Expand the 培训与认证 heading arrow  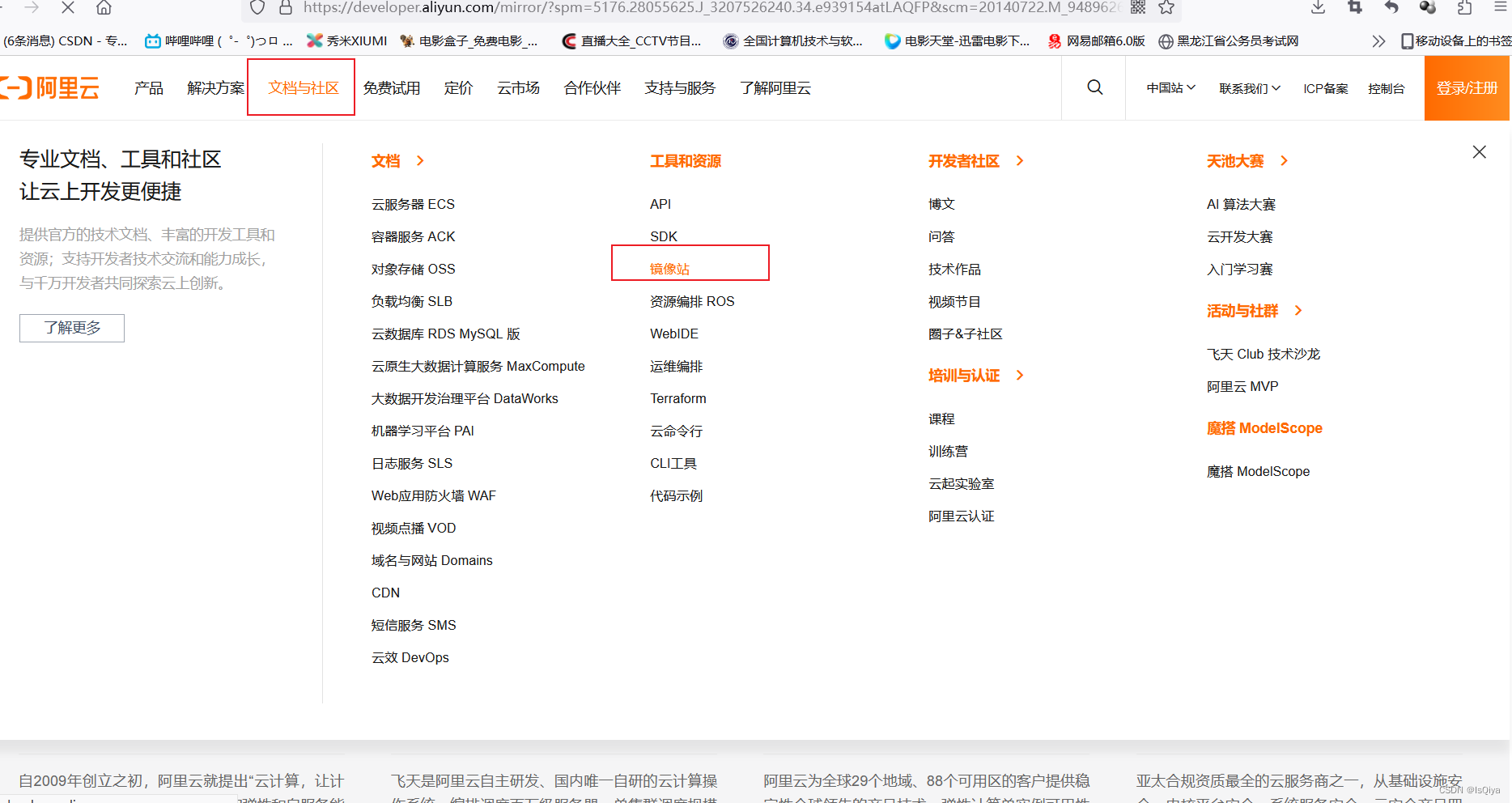[x=1020, y=376]
